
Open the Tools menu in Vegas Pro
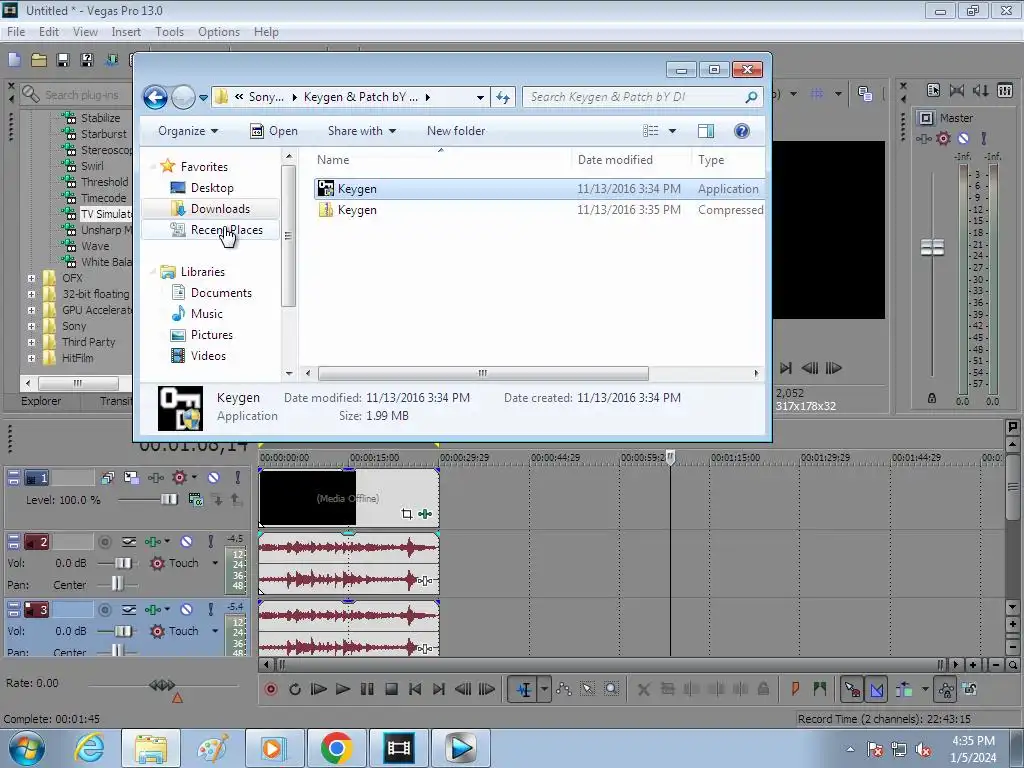[x=169, y=31]
